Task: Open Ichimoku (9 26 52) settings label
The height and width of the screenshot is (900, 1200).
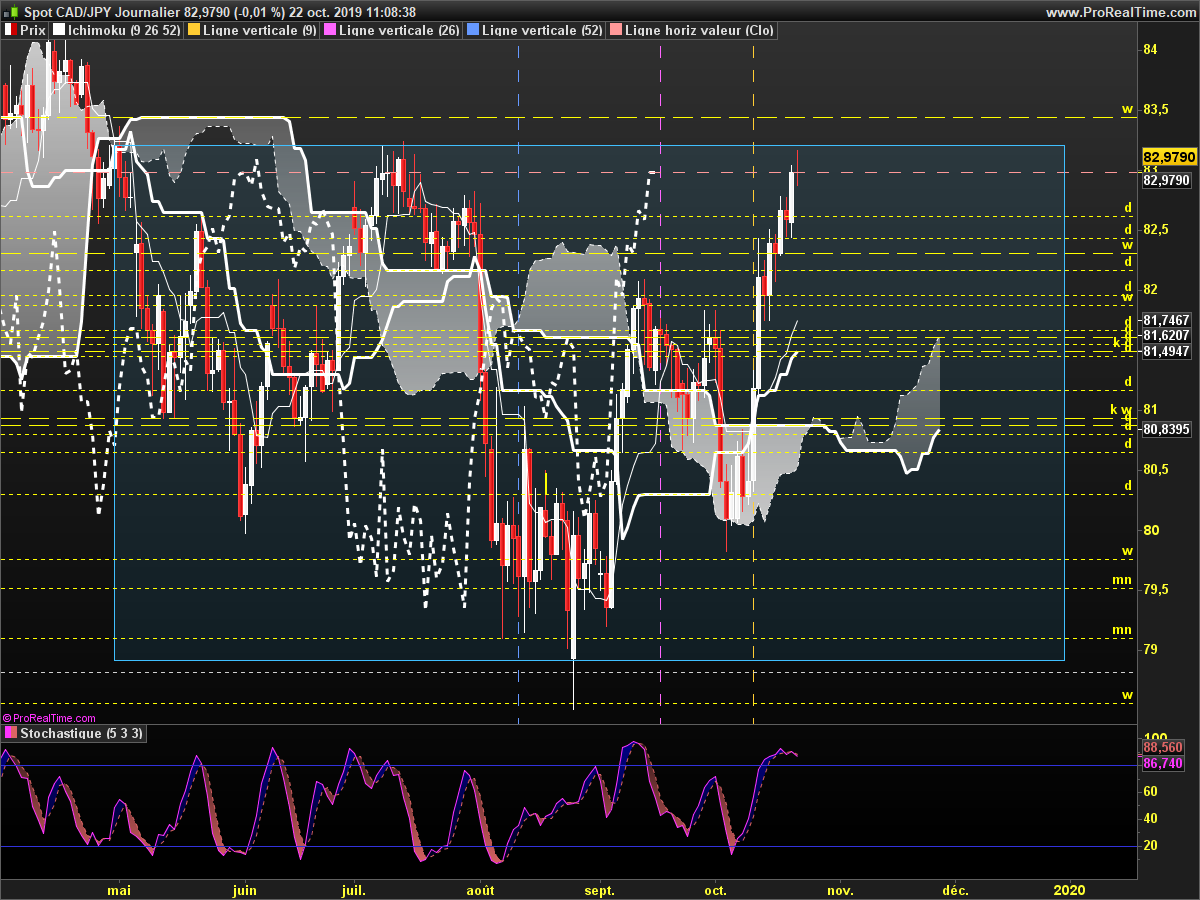Action: point(125,30)
